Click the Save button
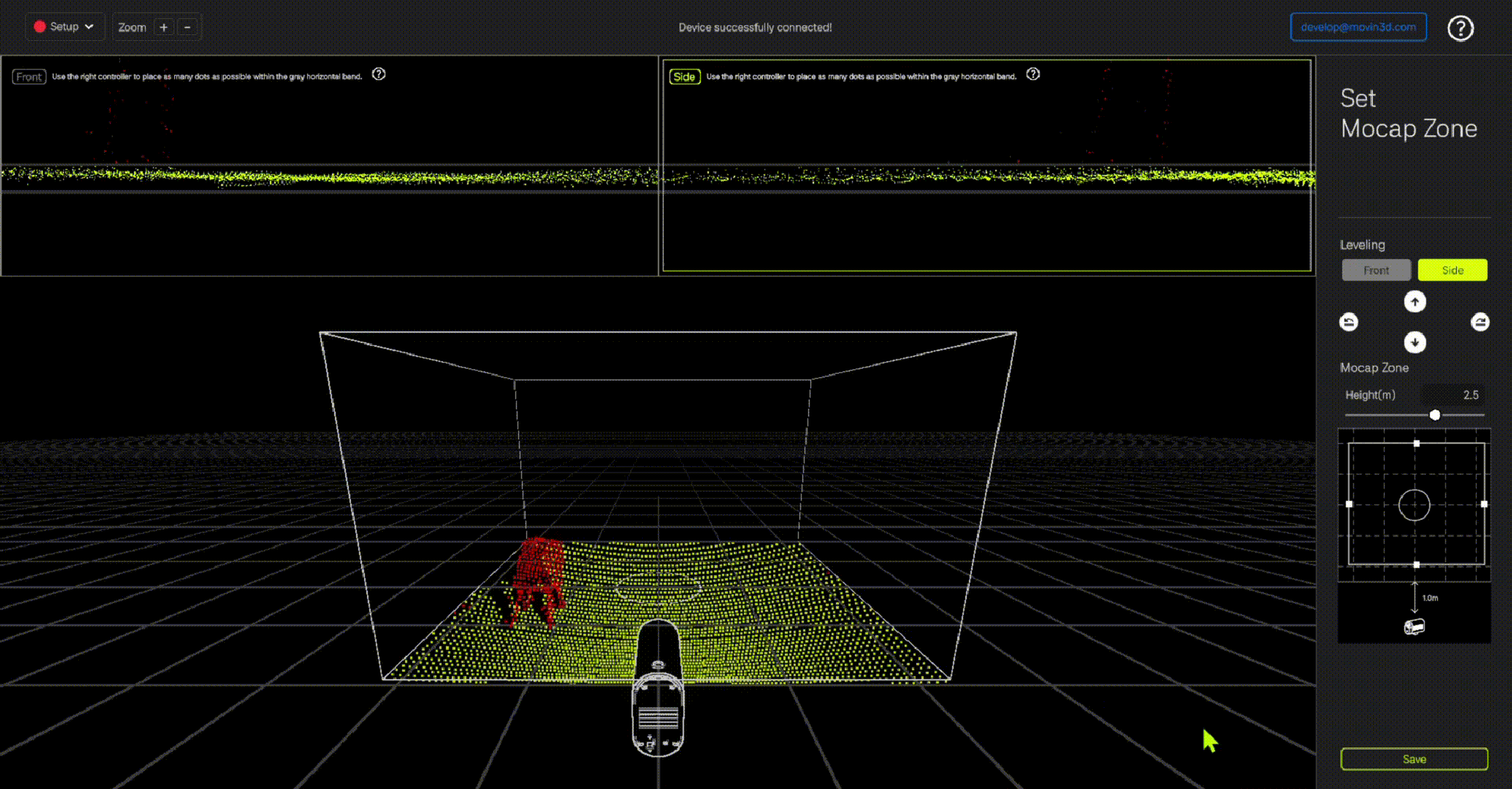The image size is (1512, 789). coord(1414,759)
